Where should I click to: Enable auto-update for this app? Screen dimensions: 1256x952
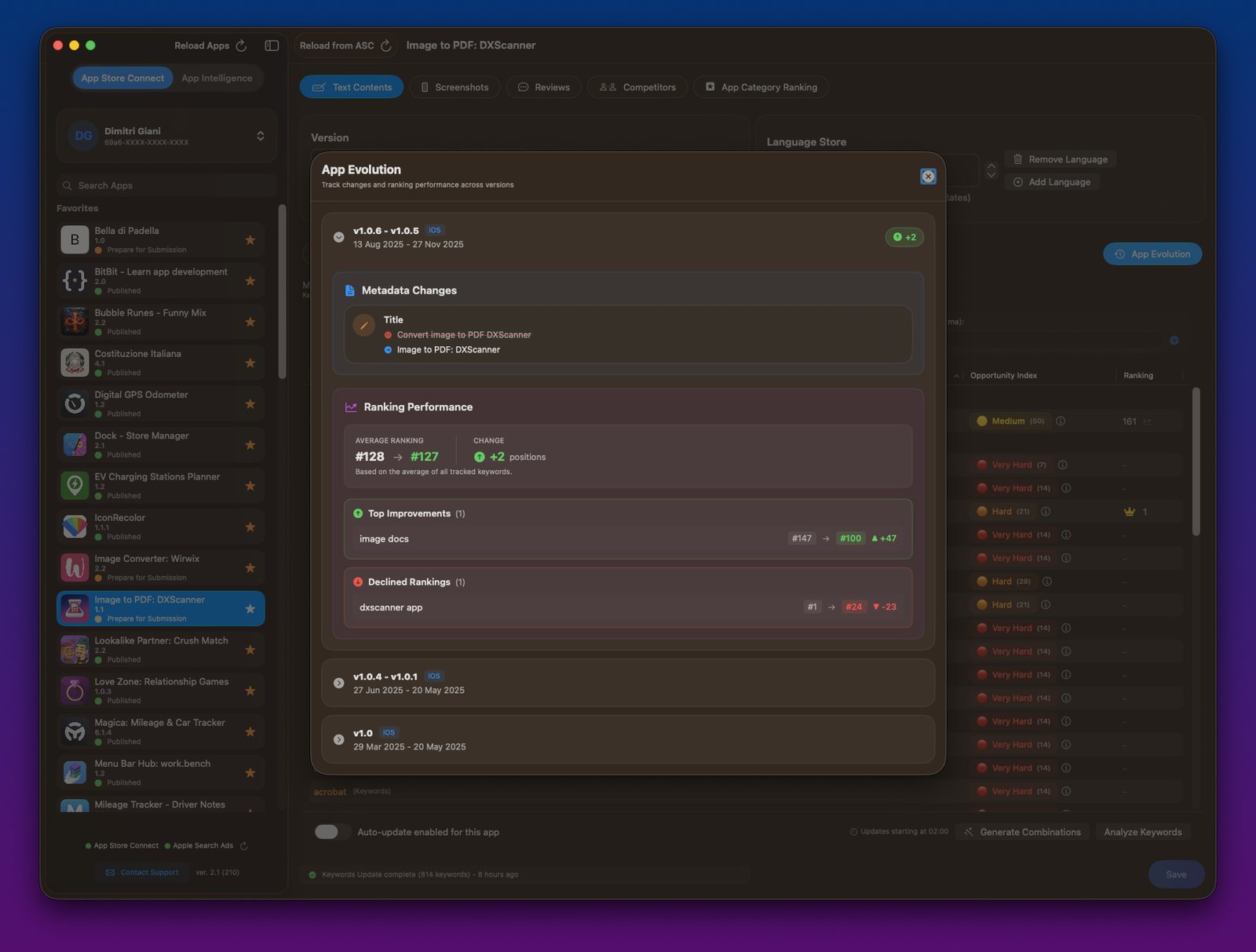(332, 832)
